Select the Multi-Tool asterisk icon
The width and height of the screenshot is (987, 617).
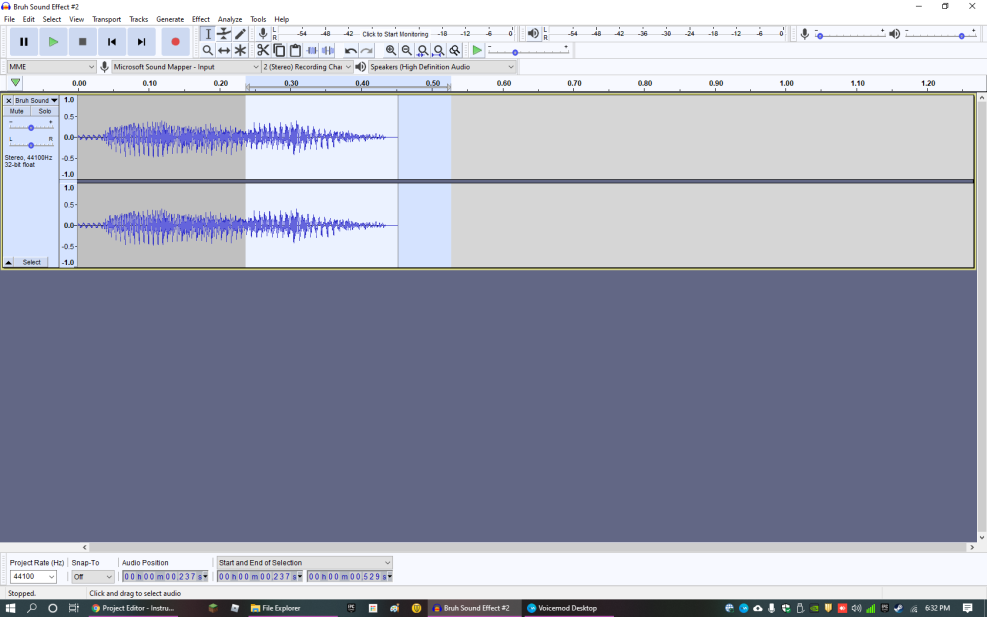click(x=240, y=50)
